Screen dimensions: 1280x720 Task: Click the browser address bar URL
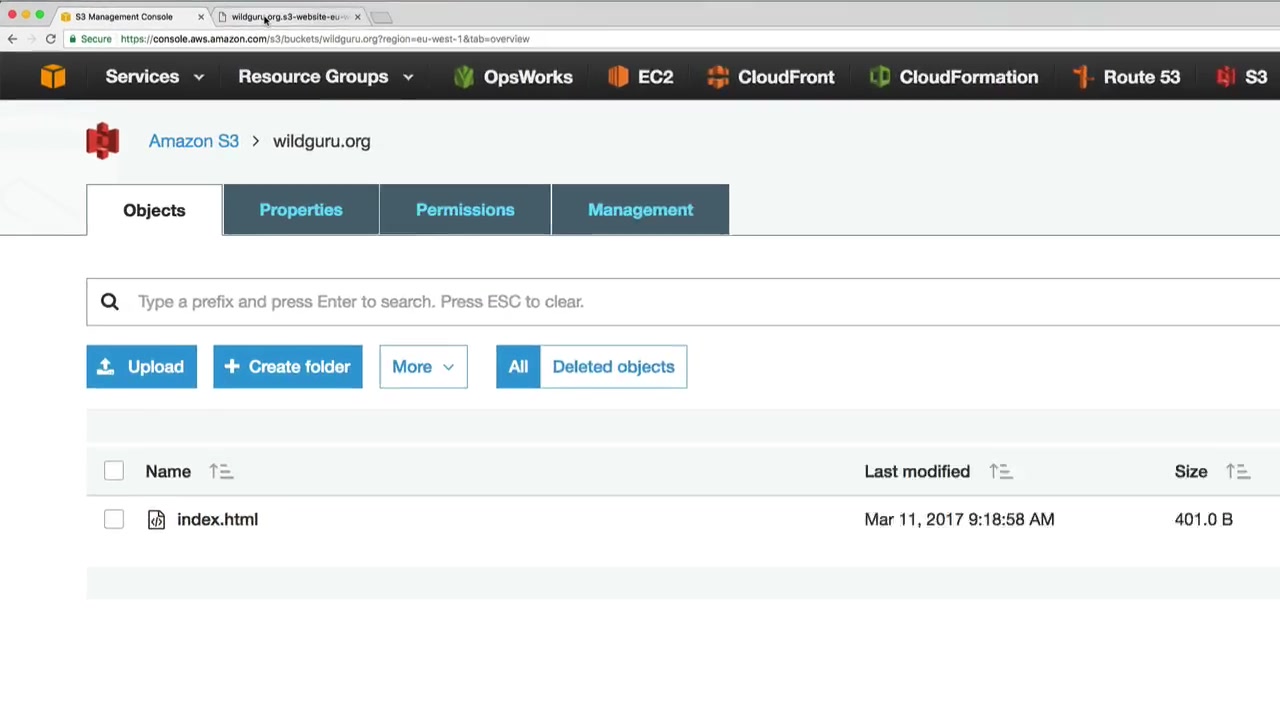coord(325,39)
